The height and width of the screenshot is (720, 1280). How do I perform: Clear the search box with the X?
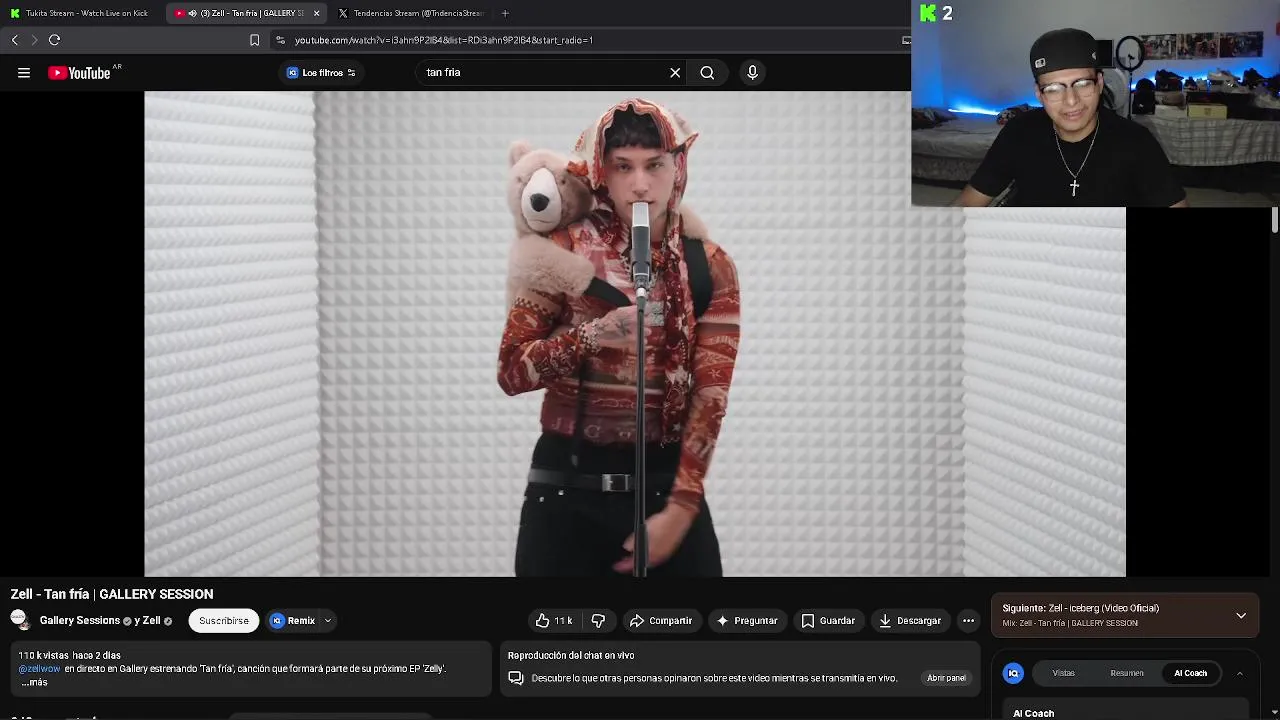coord(675,73)
